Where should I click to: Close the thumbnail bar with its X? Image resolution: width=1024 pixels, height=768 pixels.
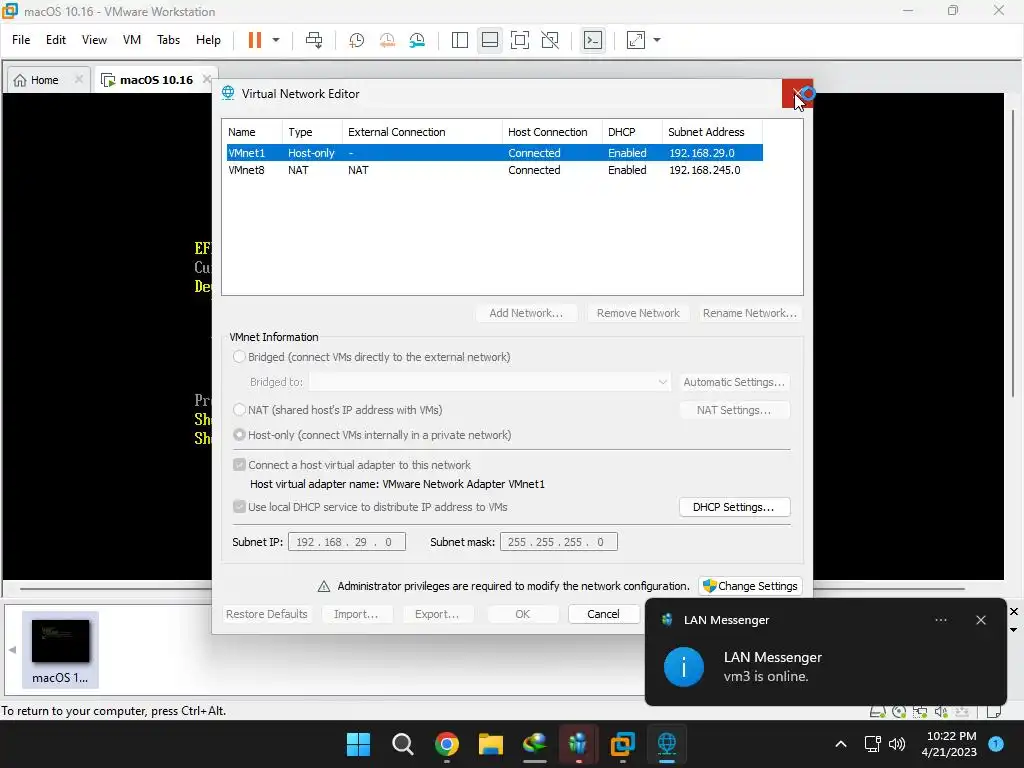[x=1014, y=611]
